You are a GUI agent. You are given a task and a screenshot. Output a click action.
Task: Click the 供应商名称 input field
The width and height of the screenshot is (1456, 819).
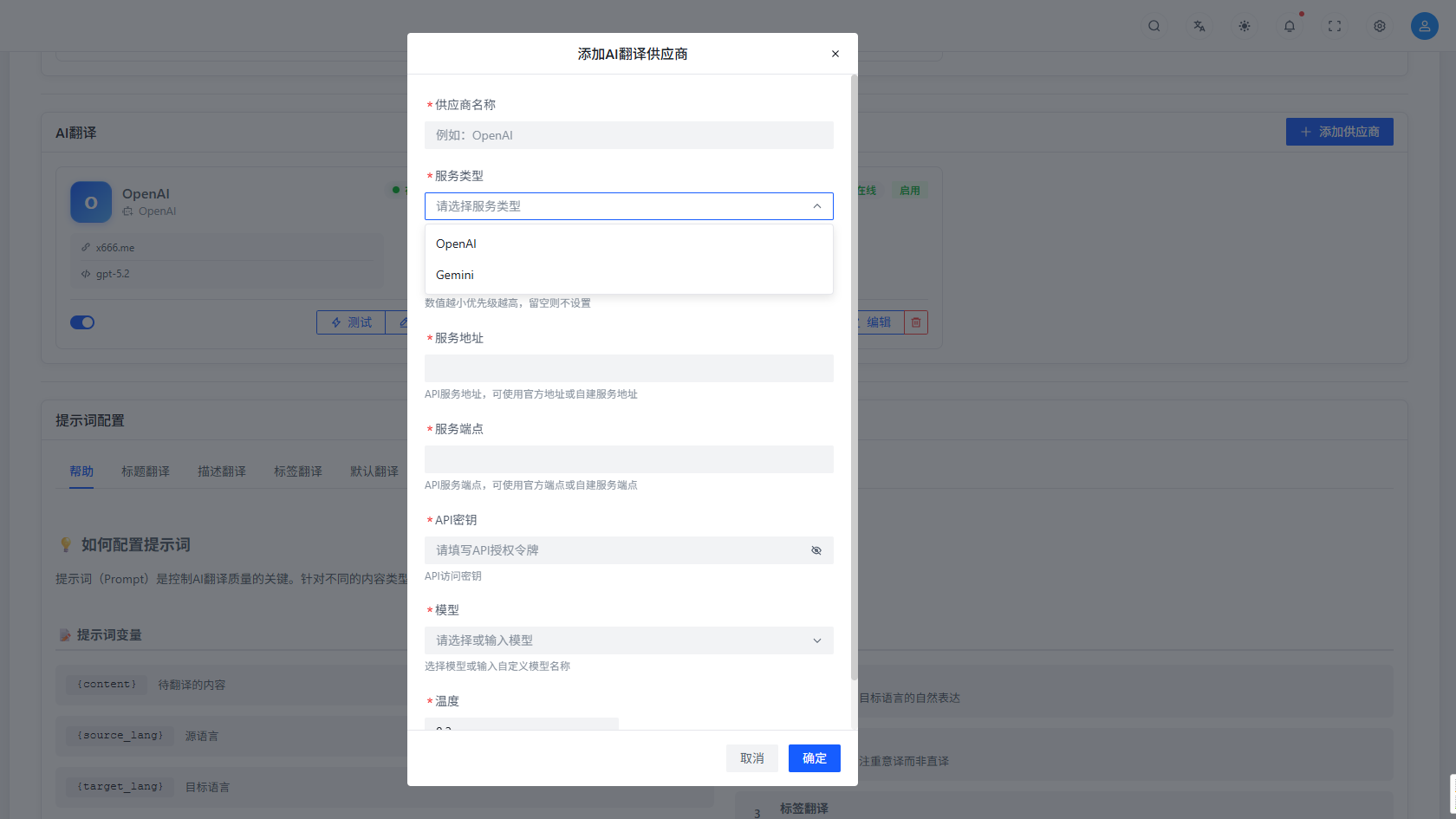(x=628, y=135)
